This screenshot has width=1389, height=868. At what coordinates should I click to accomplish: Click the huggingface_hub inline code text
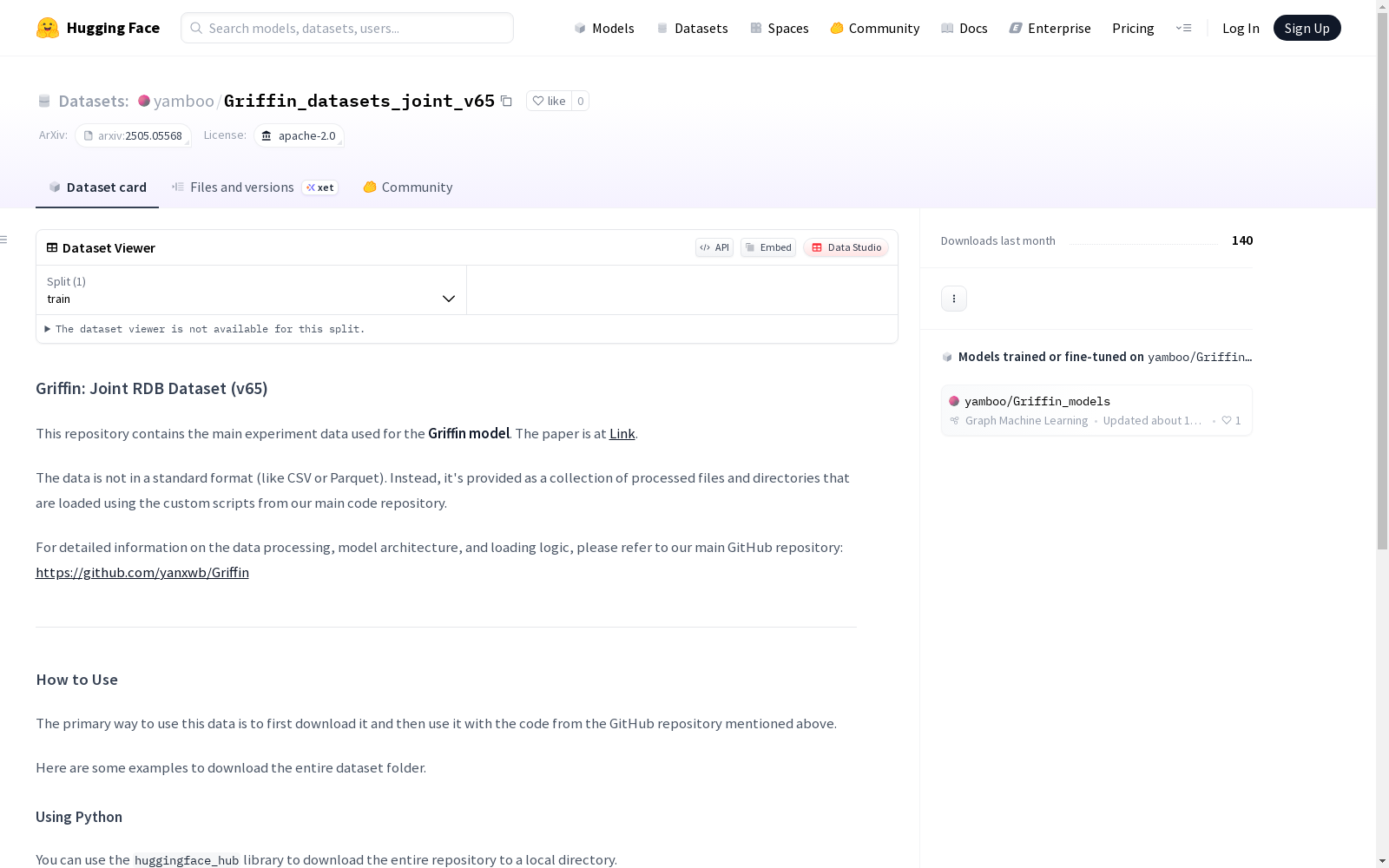(187, 860)
